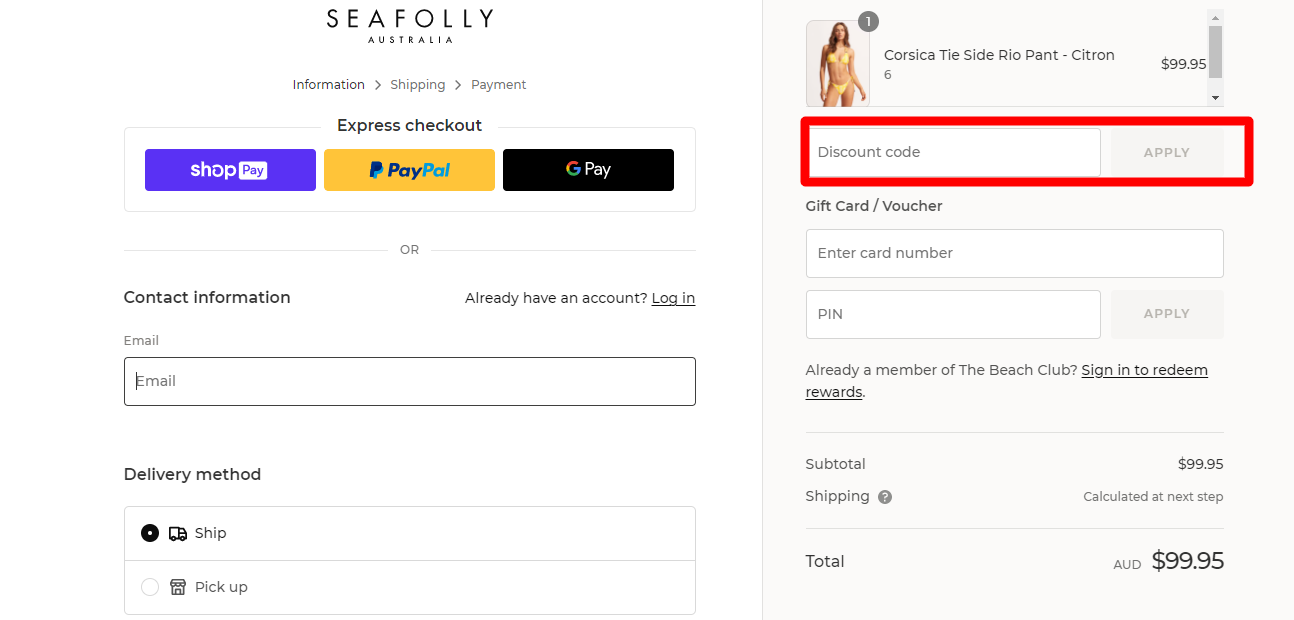Sign in to redeem Beach Club rewards
This screenshot has width=1294, height=620.
point(1144,369)
